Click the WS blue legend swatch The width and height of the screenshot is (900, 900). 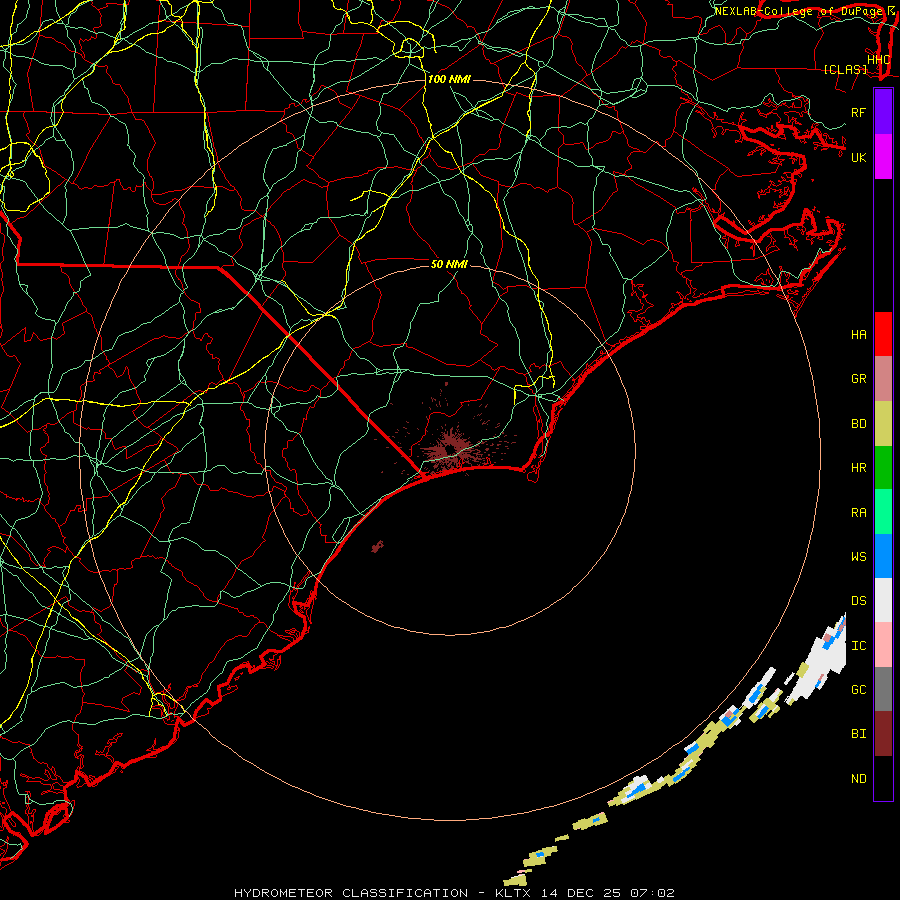click(x=883, y=556)
